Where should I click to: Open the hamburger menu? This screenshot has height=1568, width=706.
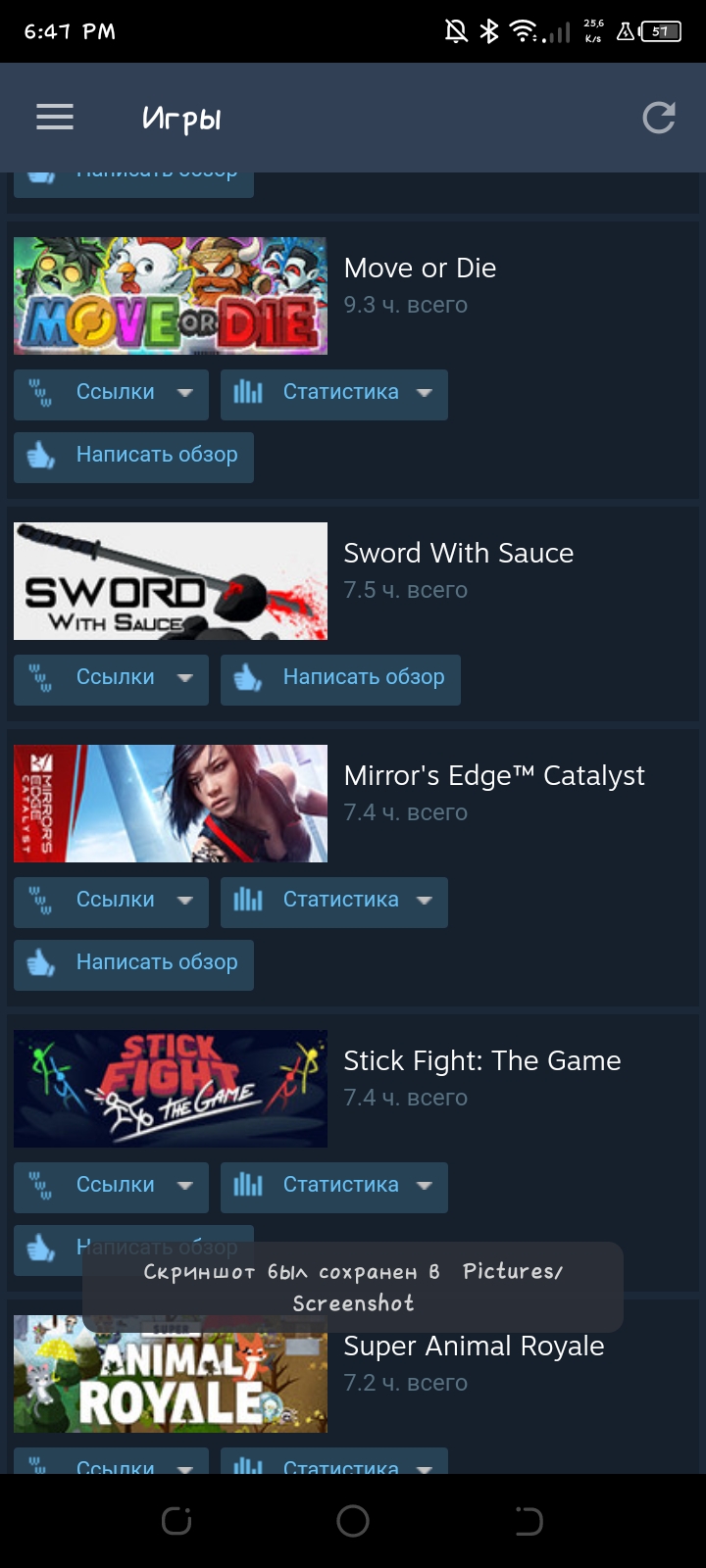click(55, 118)
